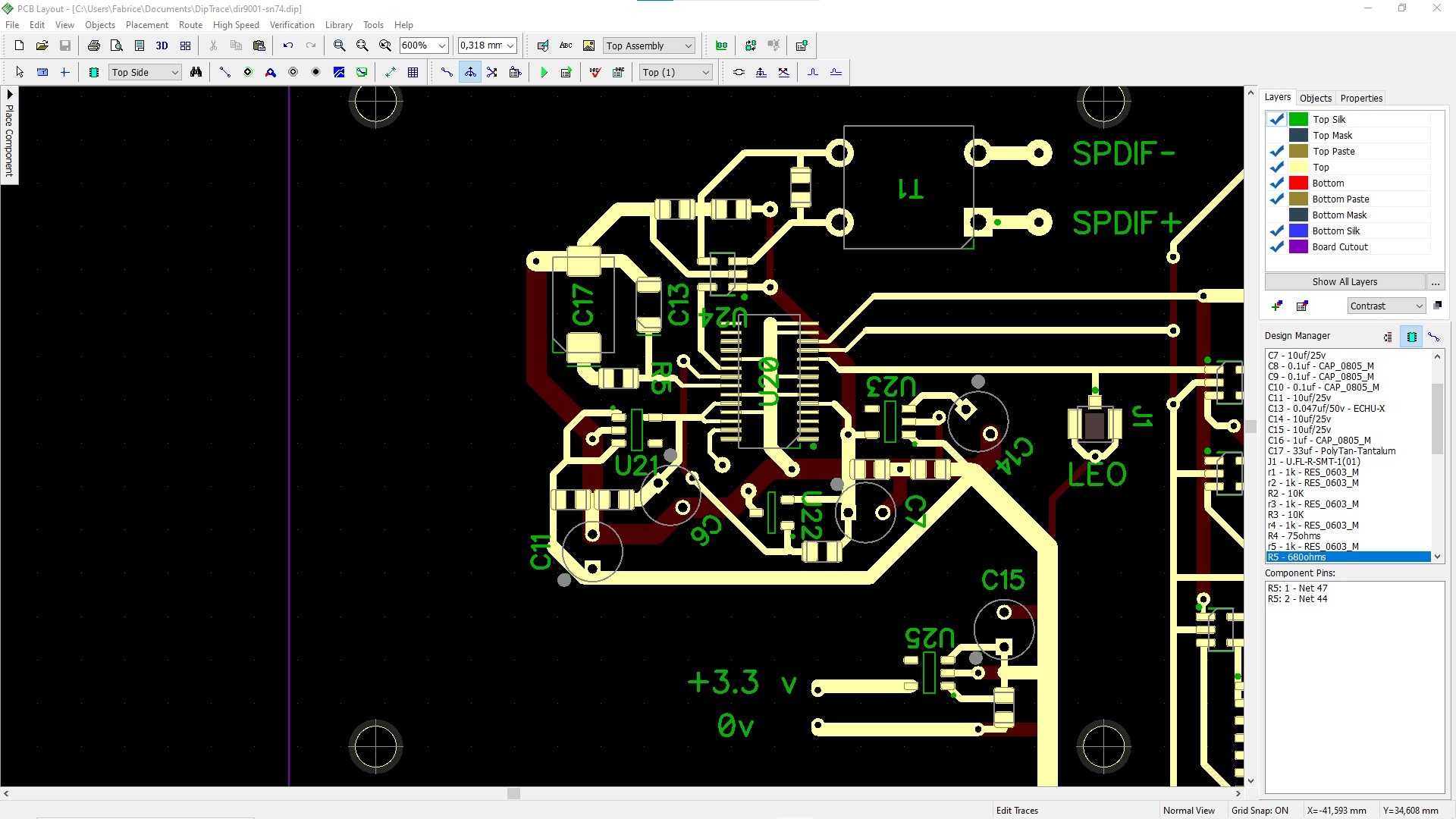This screenshot has width=1456, height=819.
Task: Open a file with the folder icon
Action: (x=42, y=45)
